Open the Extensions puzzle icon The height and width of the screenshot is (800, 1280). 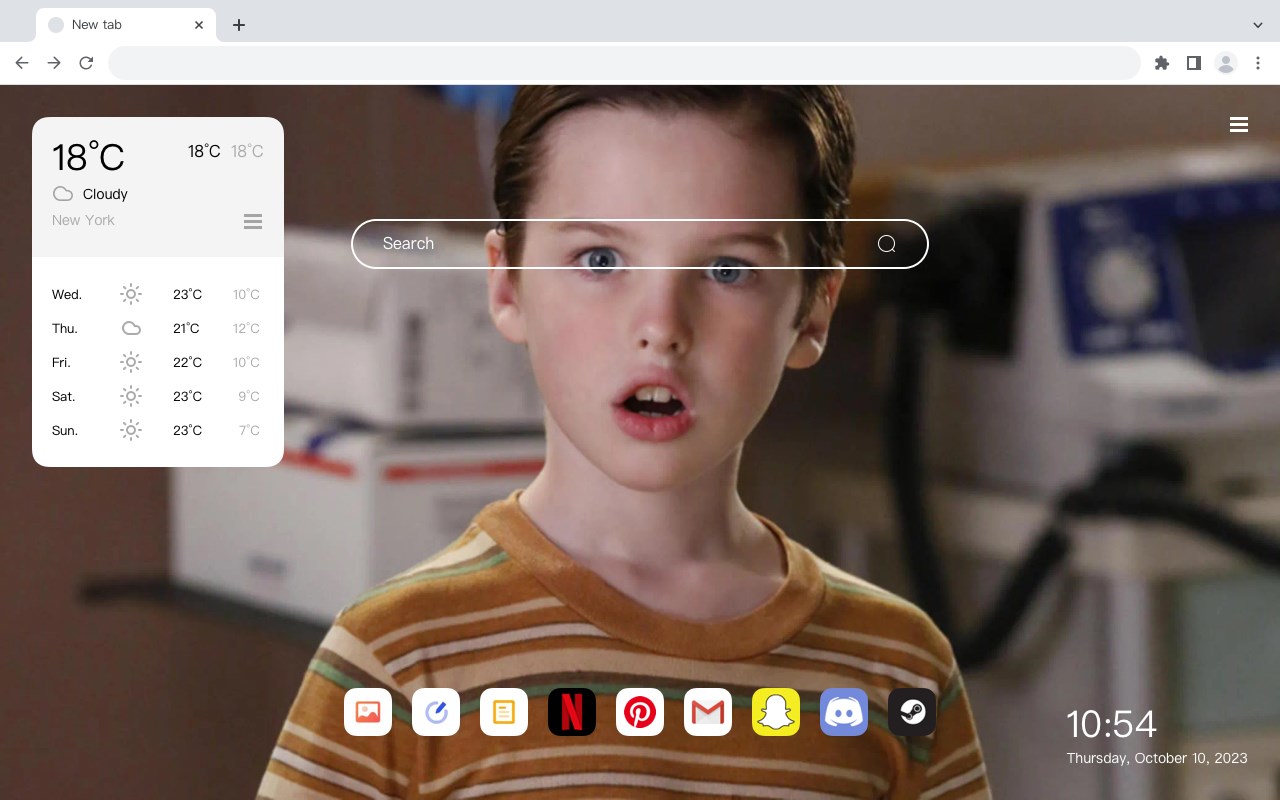(1162, 63)
